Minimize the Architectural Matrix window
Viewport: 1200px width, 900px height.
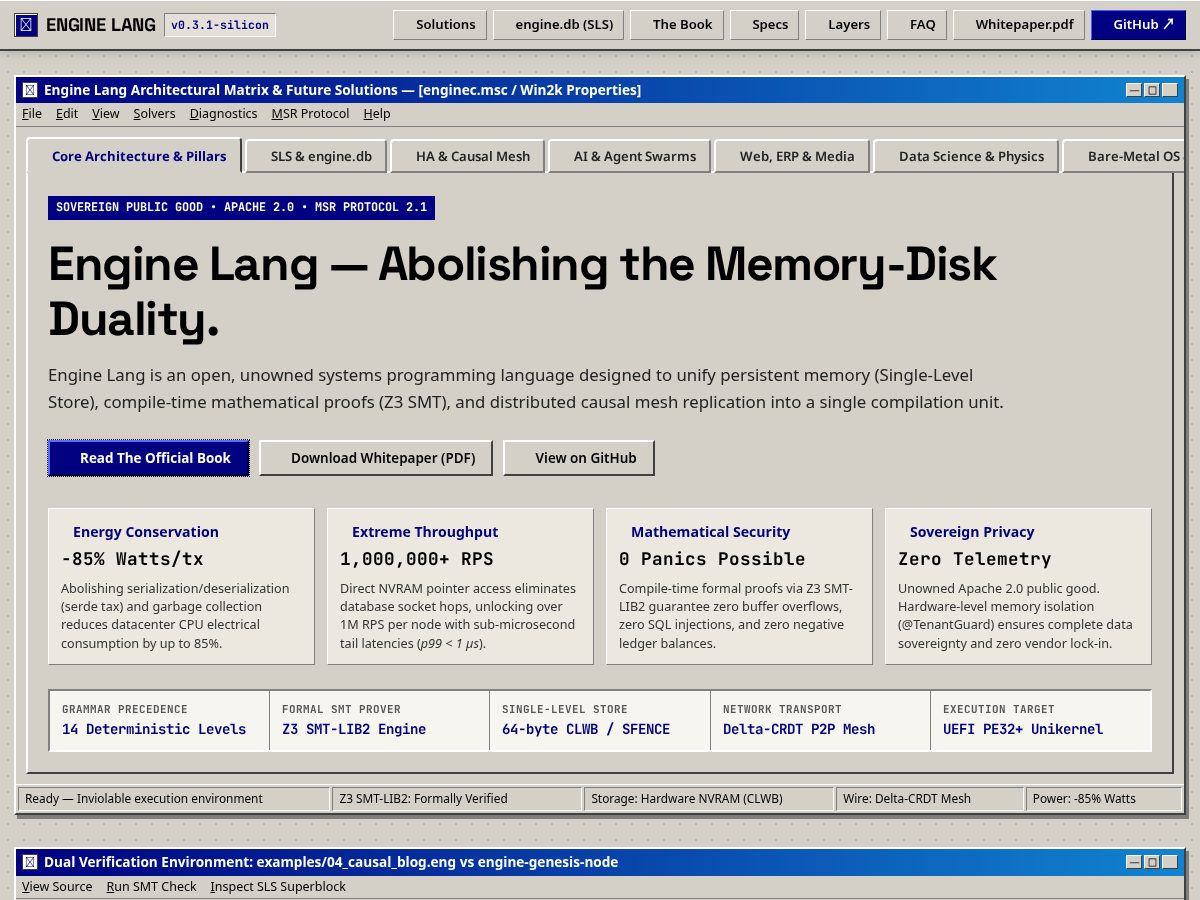pos(1134,90)
